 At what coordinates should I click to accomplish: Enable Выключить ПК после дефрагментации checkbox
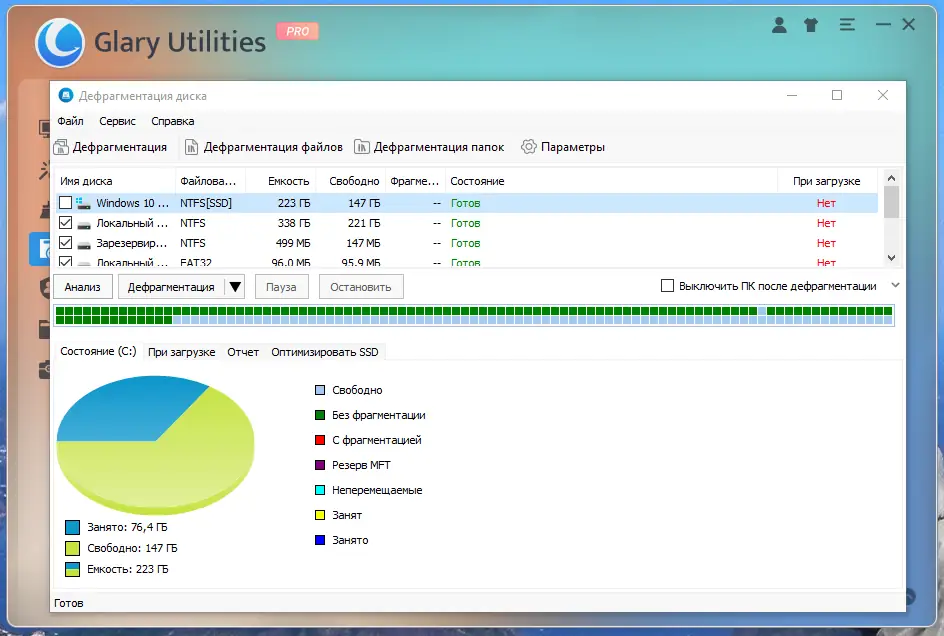click(667, 285)
